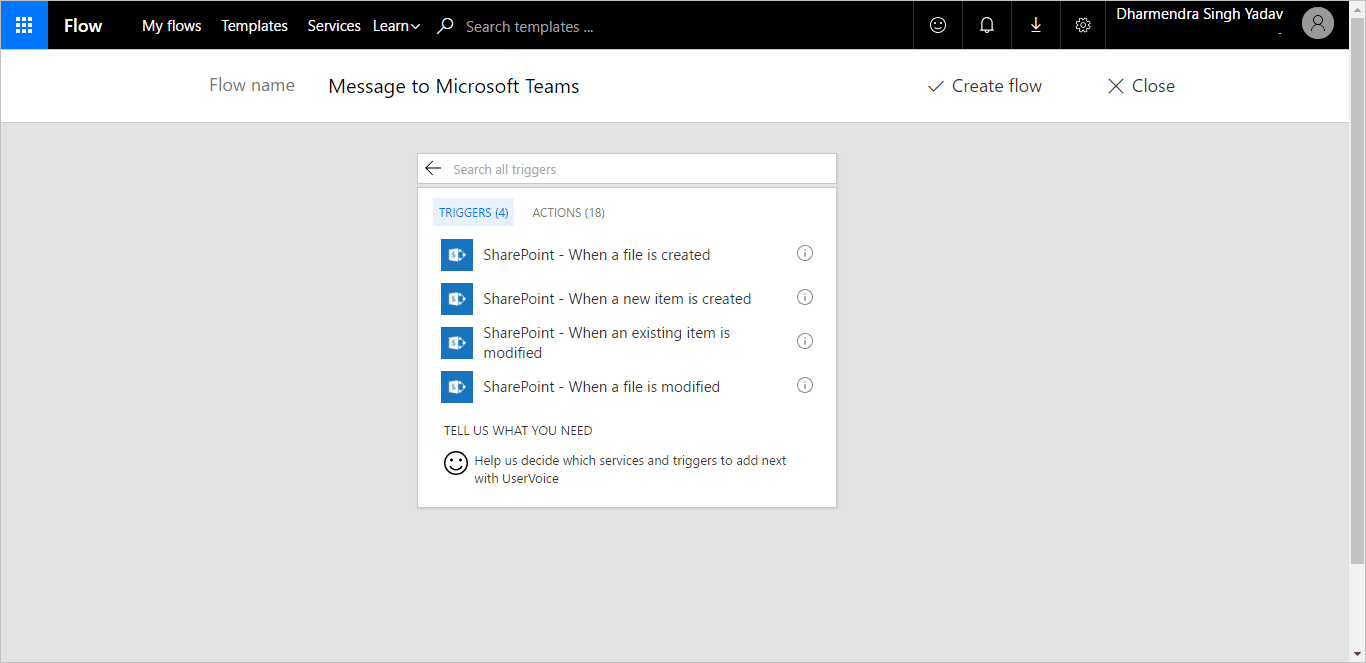Click the UserVoice smiley face icon

click(456, 463)
